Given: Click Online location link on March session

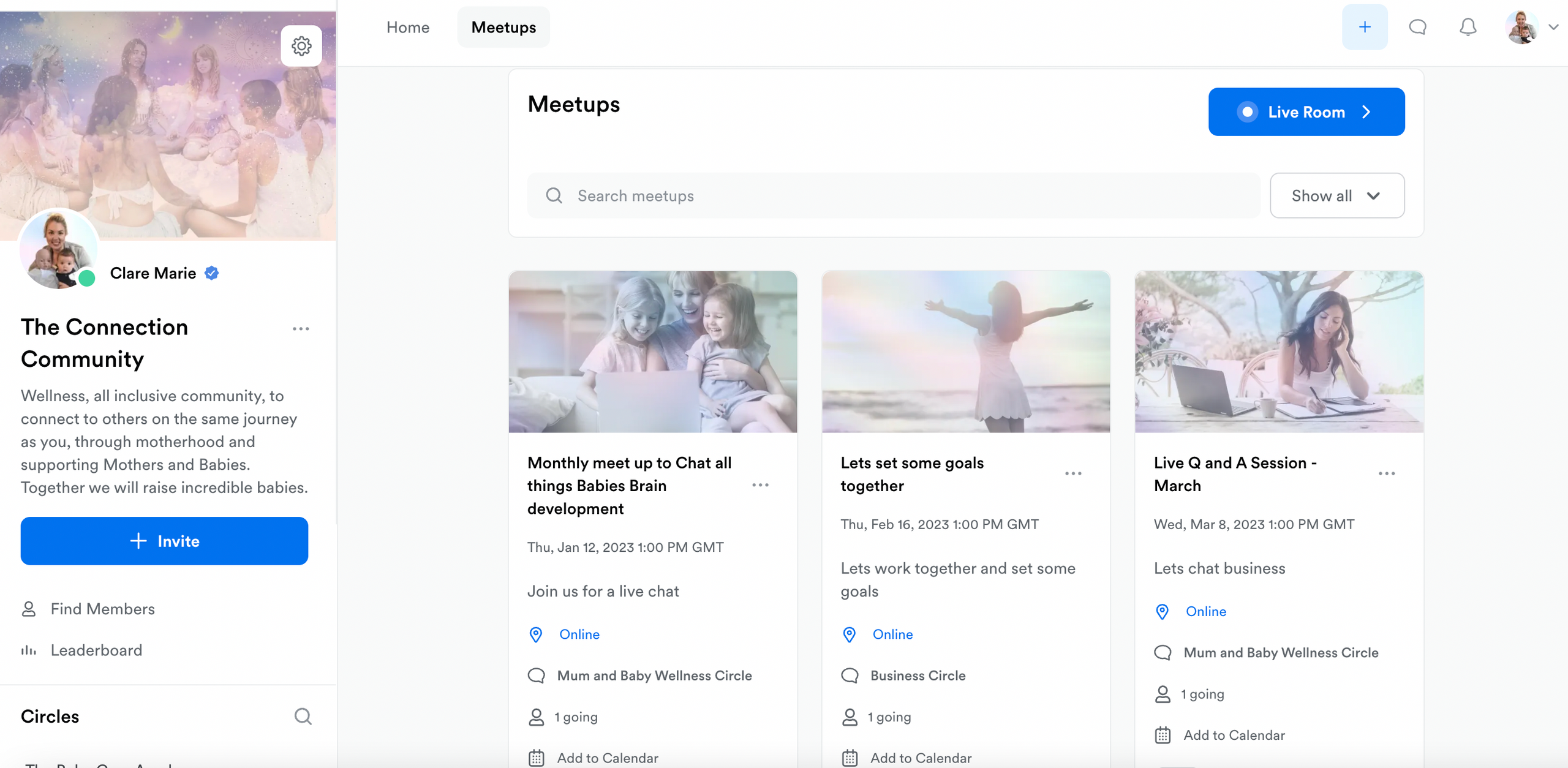Looking at the screenshot, I should click(1205, 611).
